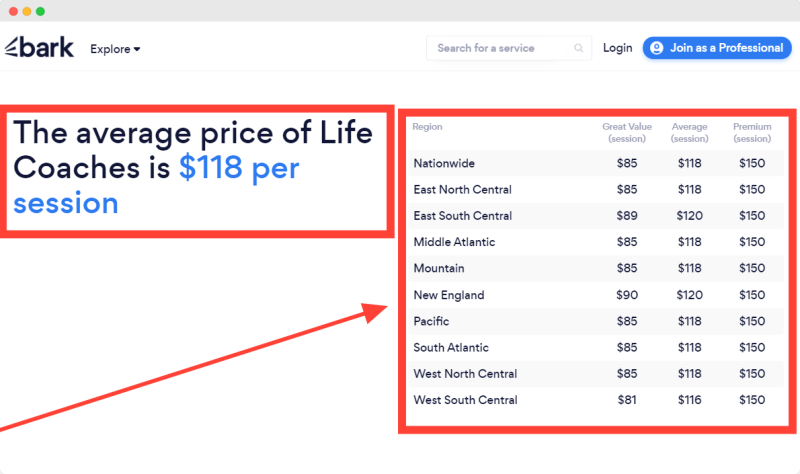Image resolution: width=800 pixels, height=474 pixels.
Task: Focus the Search for a service field
Action: (x=509, y=48)
